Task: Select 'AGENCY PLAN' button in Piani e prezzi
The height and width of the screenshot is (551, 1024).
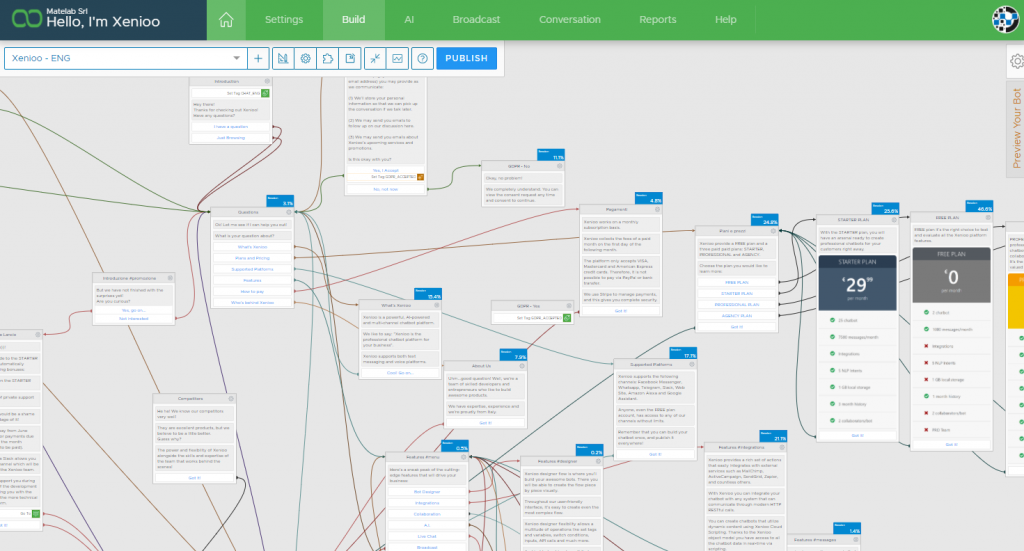Action: pos(737,315)
